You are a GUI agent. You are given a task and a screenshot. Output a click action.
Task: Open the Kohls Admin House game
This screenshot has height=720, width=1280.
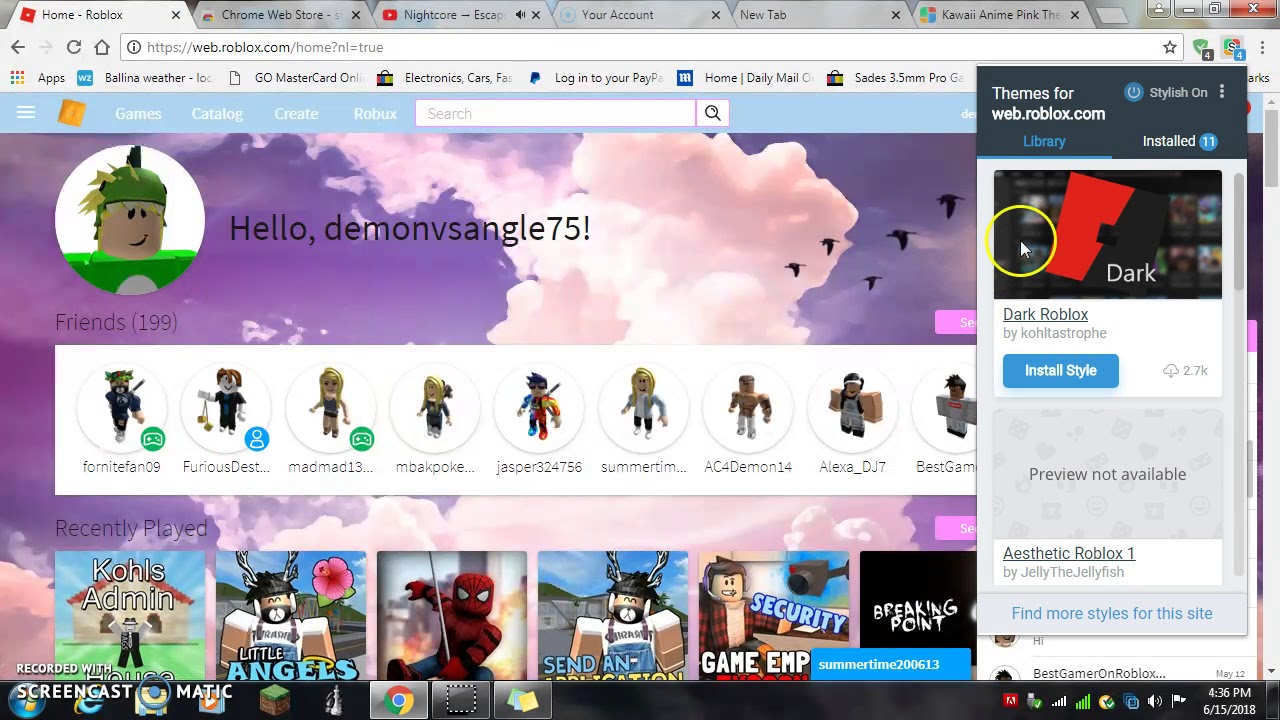[x=130, y=615]
